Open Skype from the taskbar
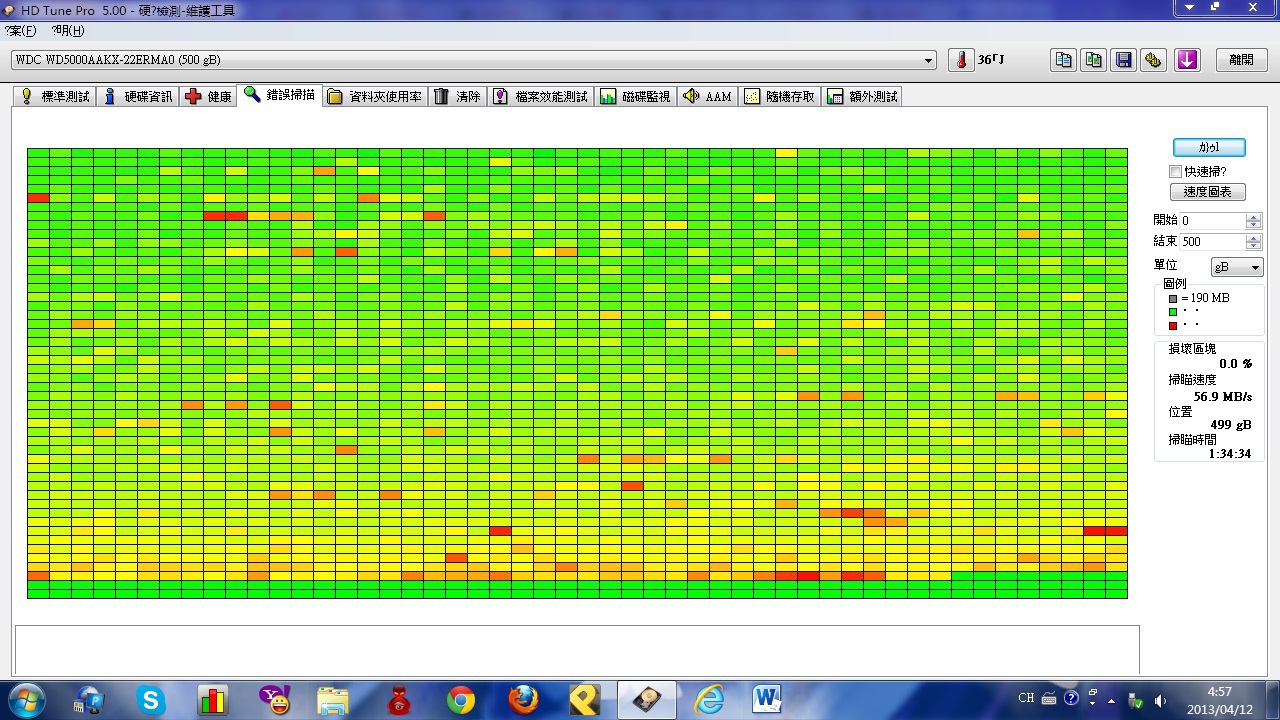The height and width of the screenshot is (720, 1280). pos(151,700)
